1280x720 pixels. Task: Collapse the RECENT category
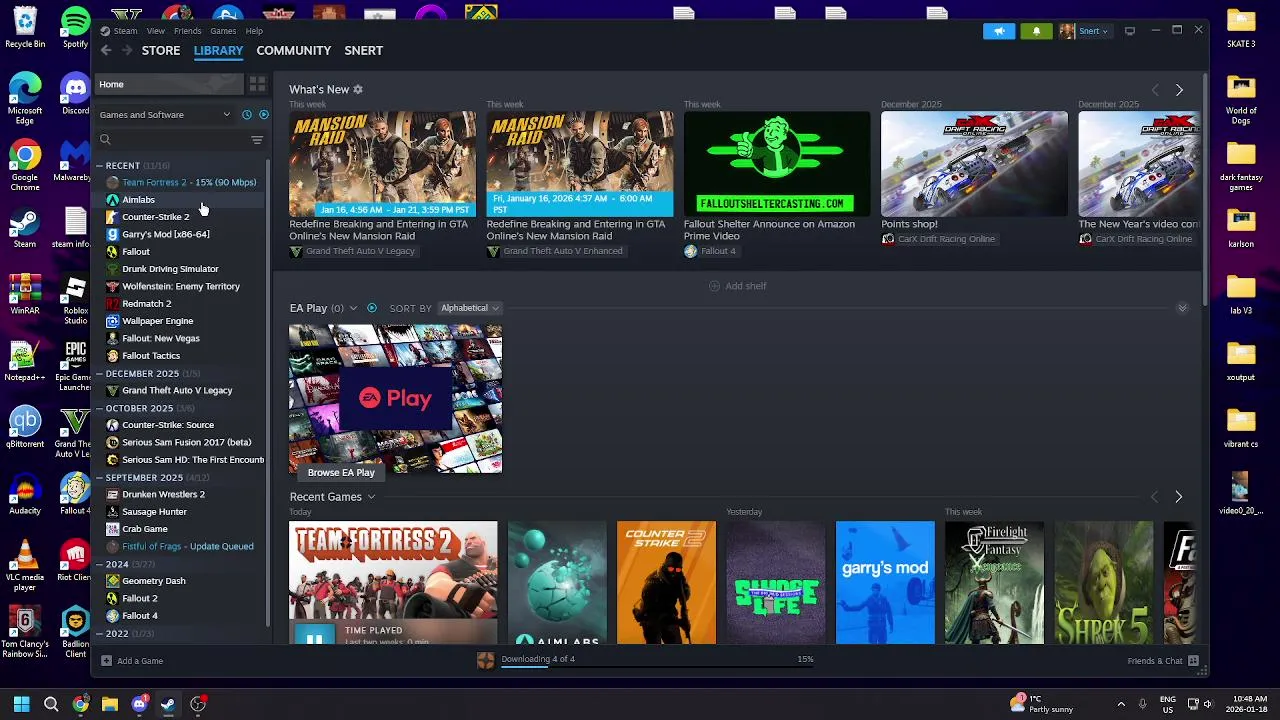100,166
